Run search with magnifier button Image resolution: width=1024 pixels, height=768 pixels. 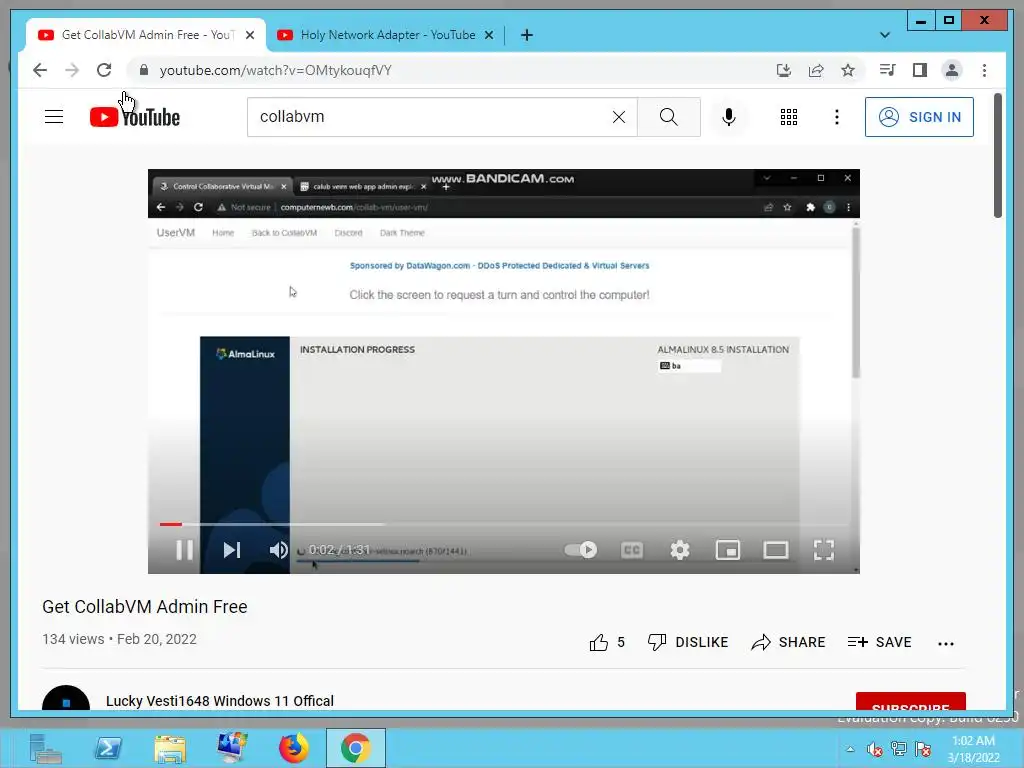[669, 117]
